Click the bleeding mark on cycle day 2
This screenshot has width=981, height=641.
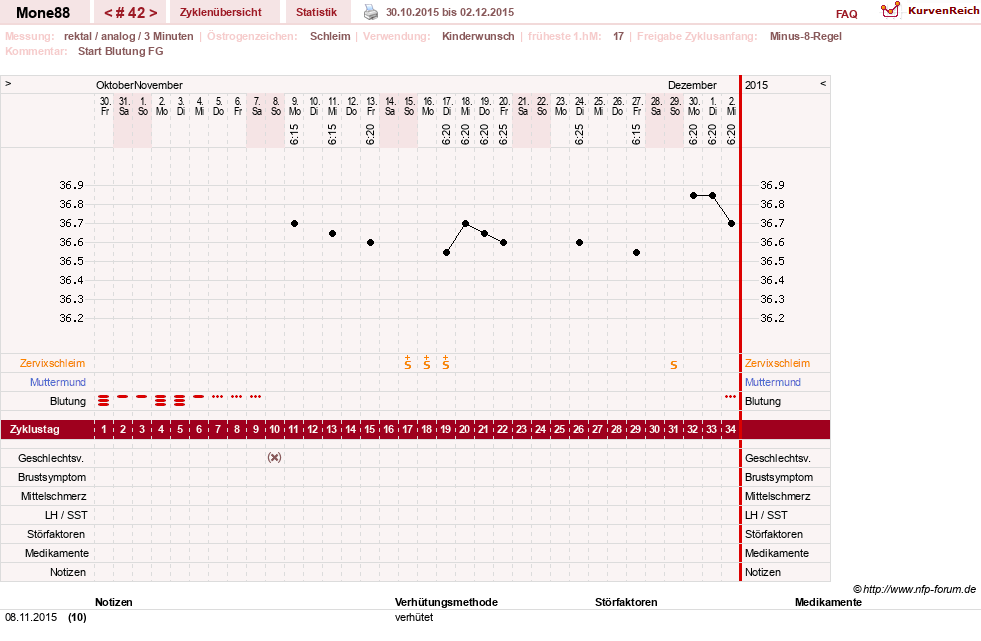pos(123,396)
